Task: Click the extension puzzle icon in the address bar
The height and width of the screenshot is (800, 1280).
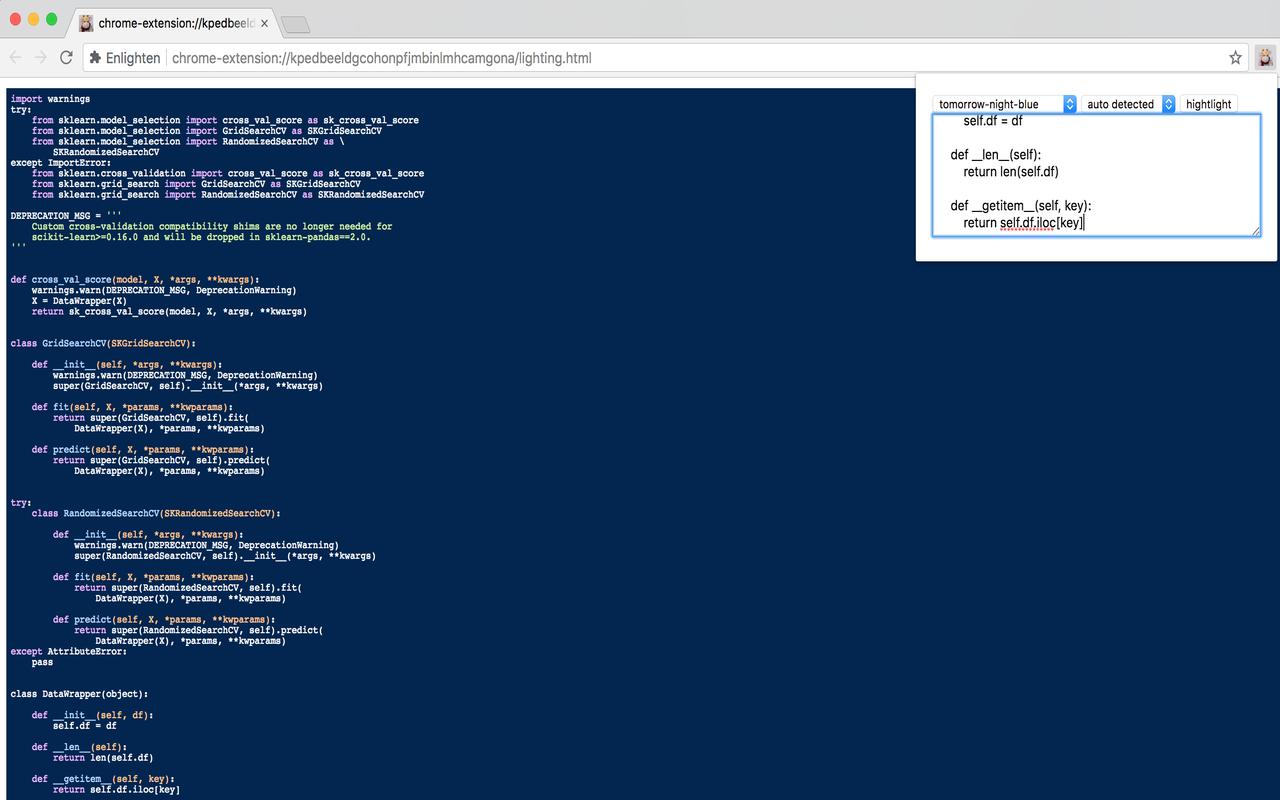Action: click(95, 58)
